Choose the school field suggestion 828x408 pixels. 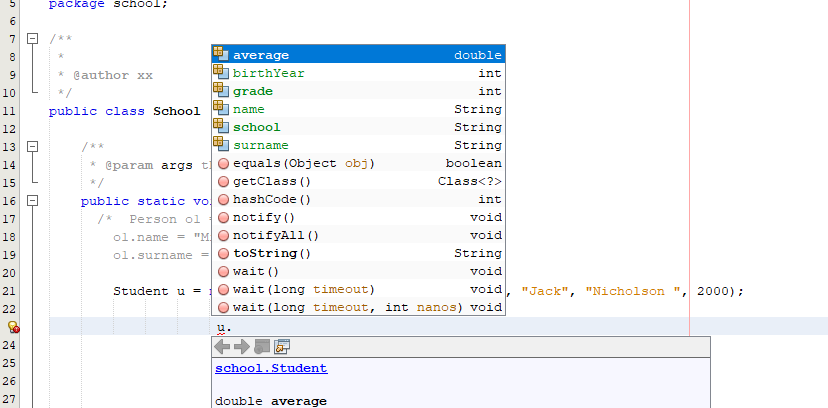pyautogui.click(x=359, y=127)
